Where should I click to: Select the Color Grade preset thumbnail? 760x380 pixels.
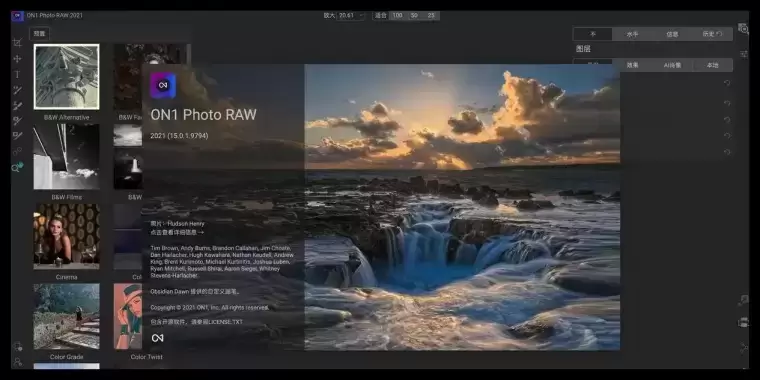(66, 317)
